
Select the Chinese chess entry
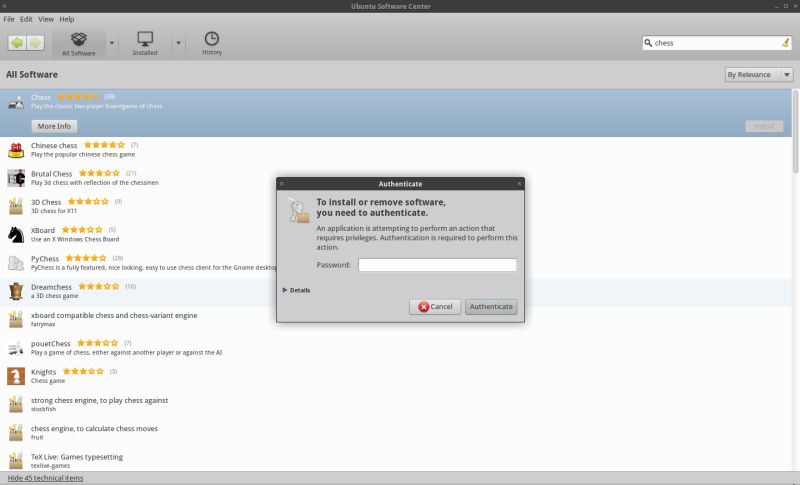tap(395, 150)
